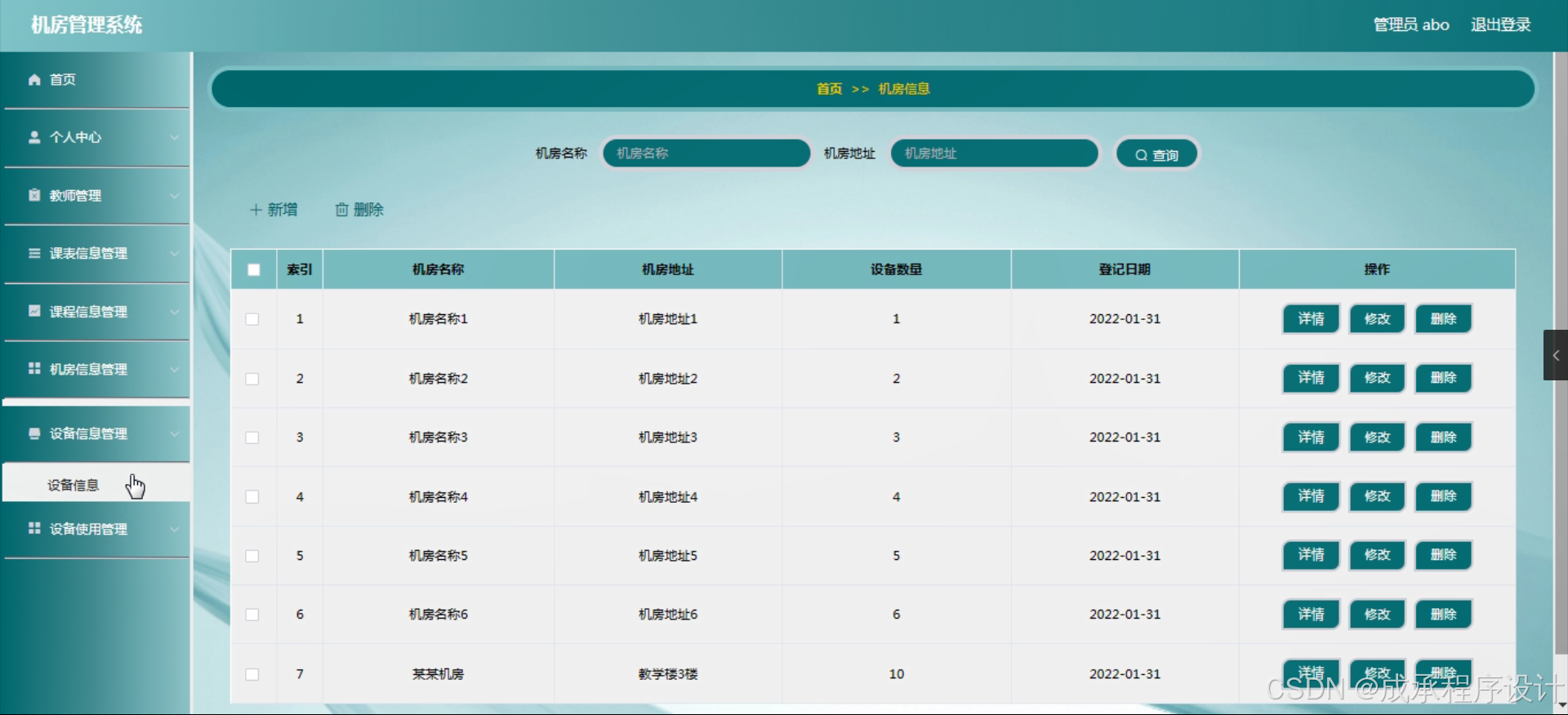Click the 机房管理系统 title
The width and height of the screenshot is (1568, 715).
(x=87, y=24)
